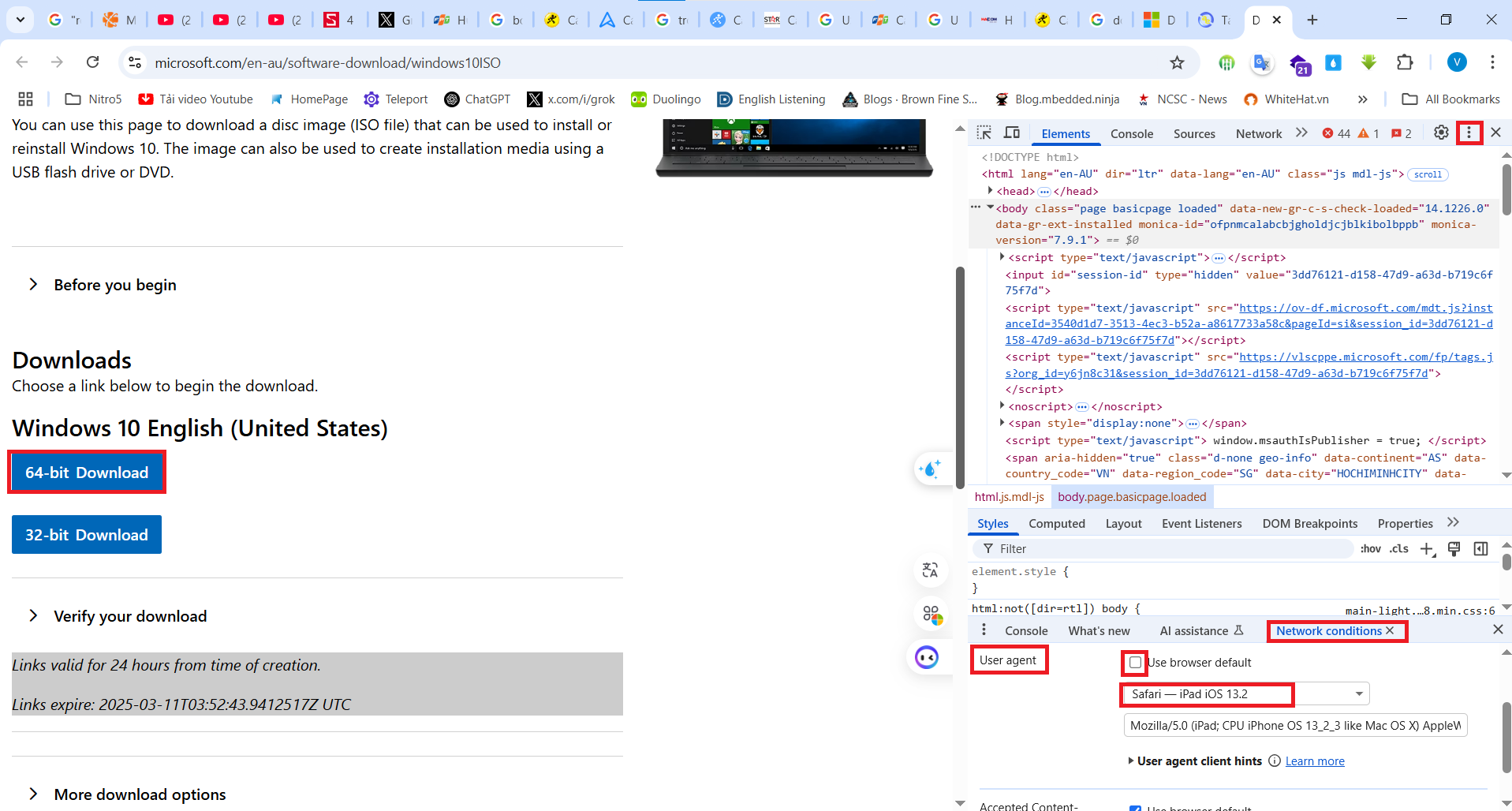Screen dimensions: 1512x811
Task: Open the ChatGPT bookmark
Action: (x=477, y=99)
